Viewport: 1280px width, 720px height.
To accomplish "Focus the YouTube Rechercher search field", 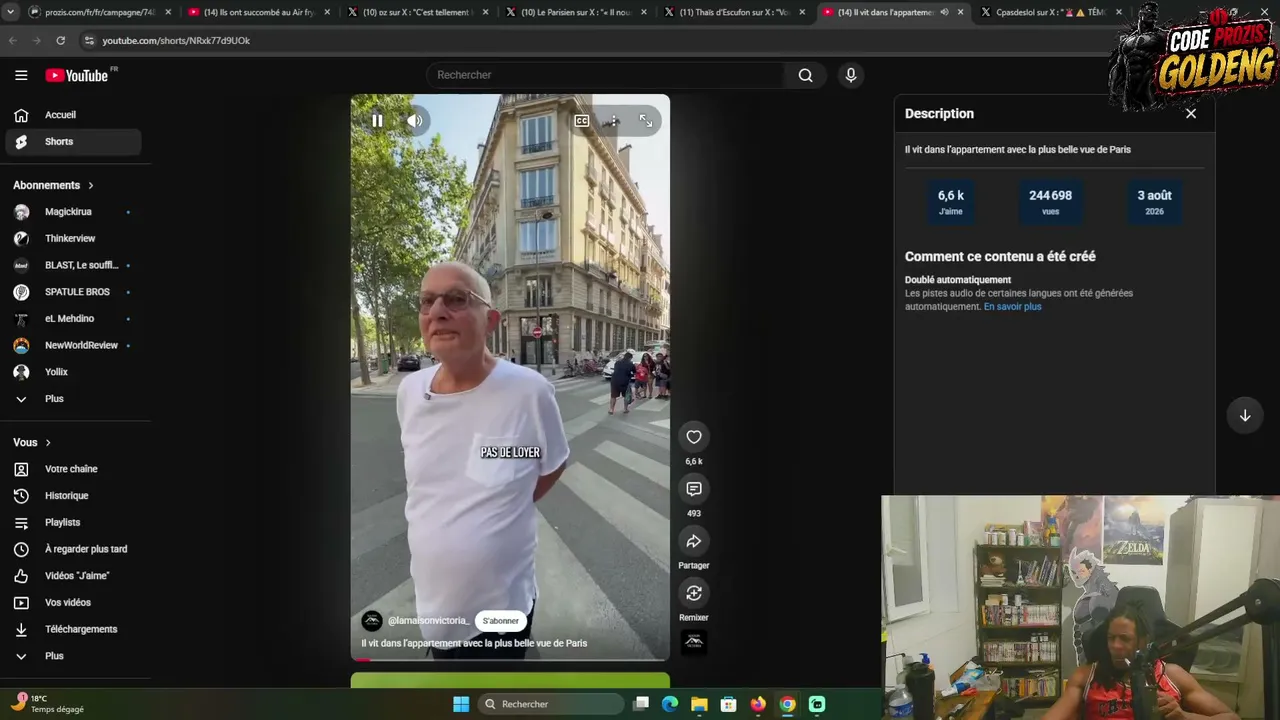I will tap(607, 75).
